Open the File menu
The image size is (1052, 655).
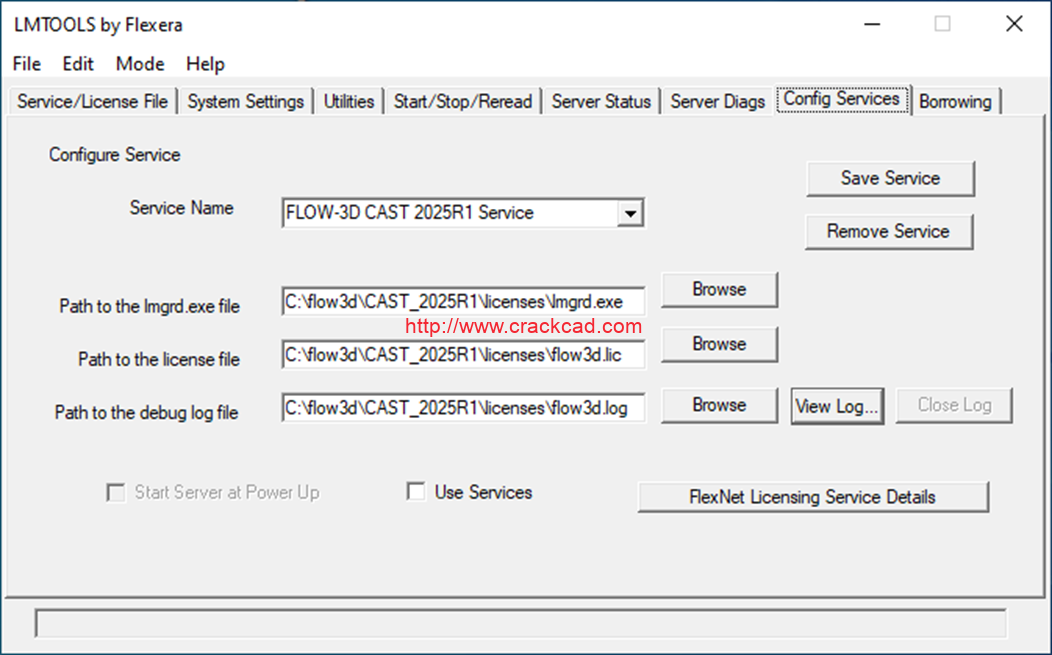(x=27, y=64)
